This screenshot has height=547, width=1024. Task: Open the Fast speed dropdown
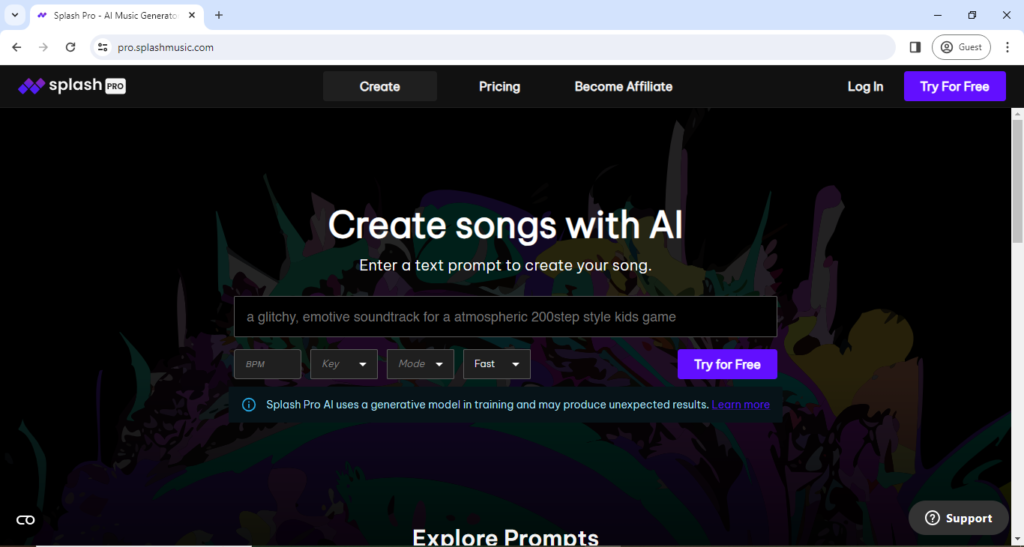click(x=496, y=364)
